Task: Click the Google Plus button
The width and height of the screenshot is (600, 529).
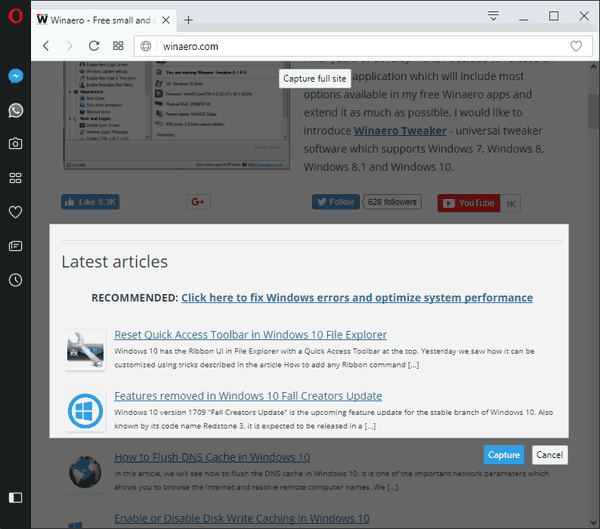Action: pos(198,202)
